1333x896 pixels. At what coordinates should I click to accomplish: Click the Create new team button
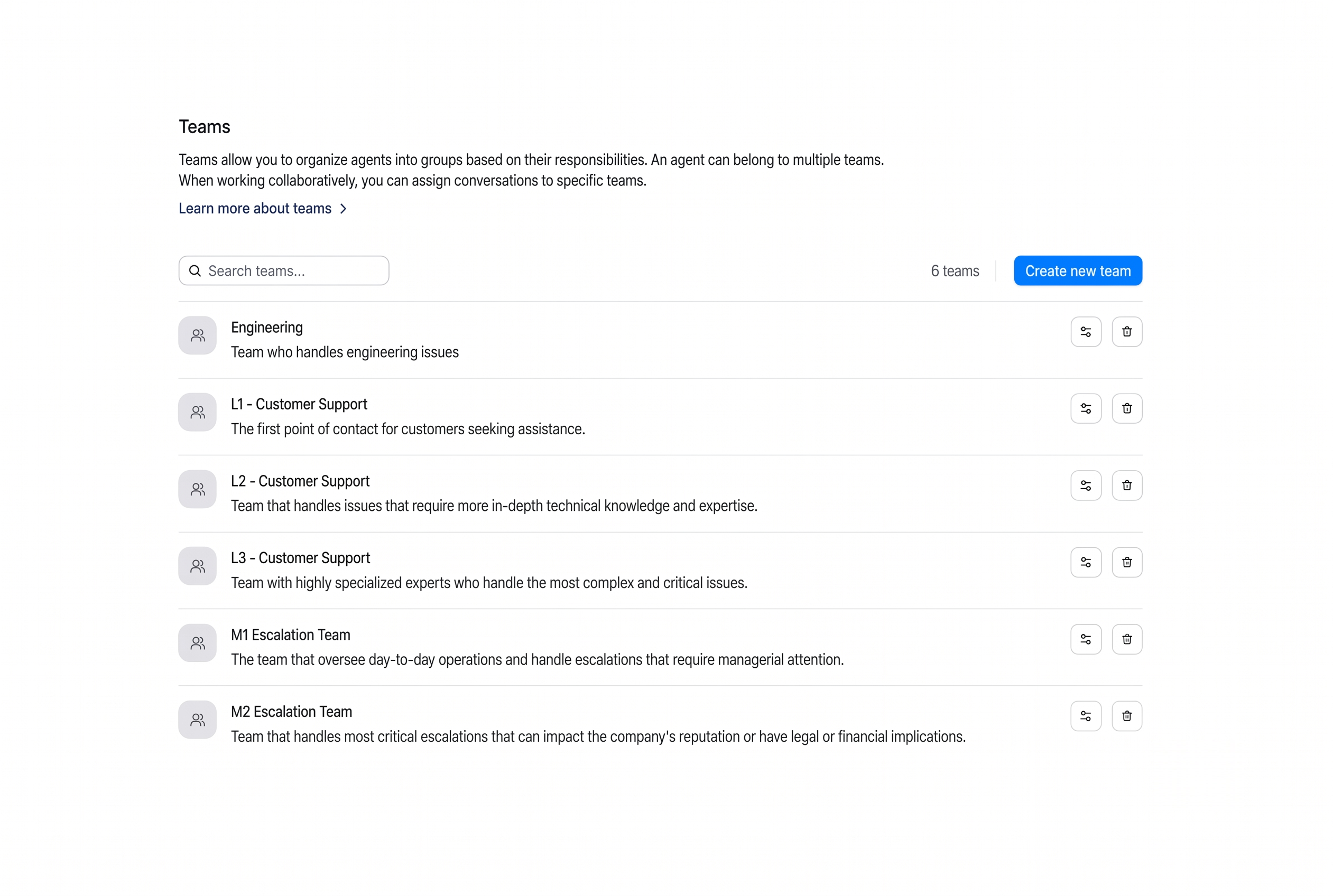click(1078, 270)
